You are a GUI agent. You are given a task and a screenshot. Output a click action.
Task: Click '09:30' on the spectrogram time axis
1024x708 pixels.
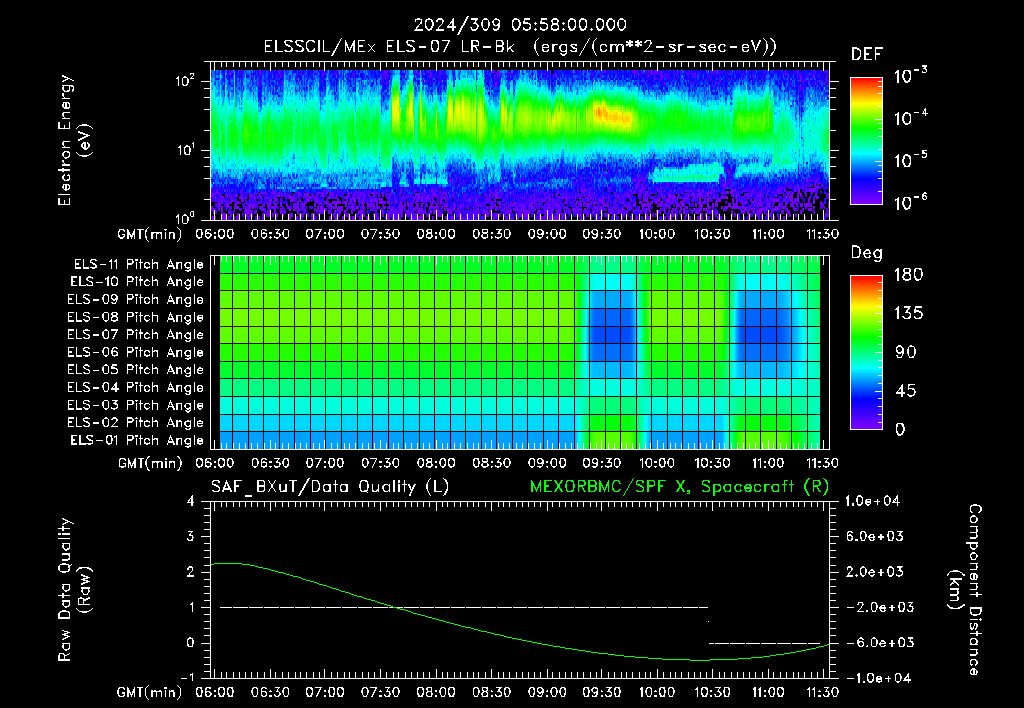click(x=601, y=234)
